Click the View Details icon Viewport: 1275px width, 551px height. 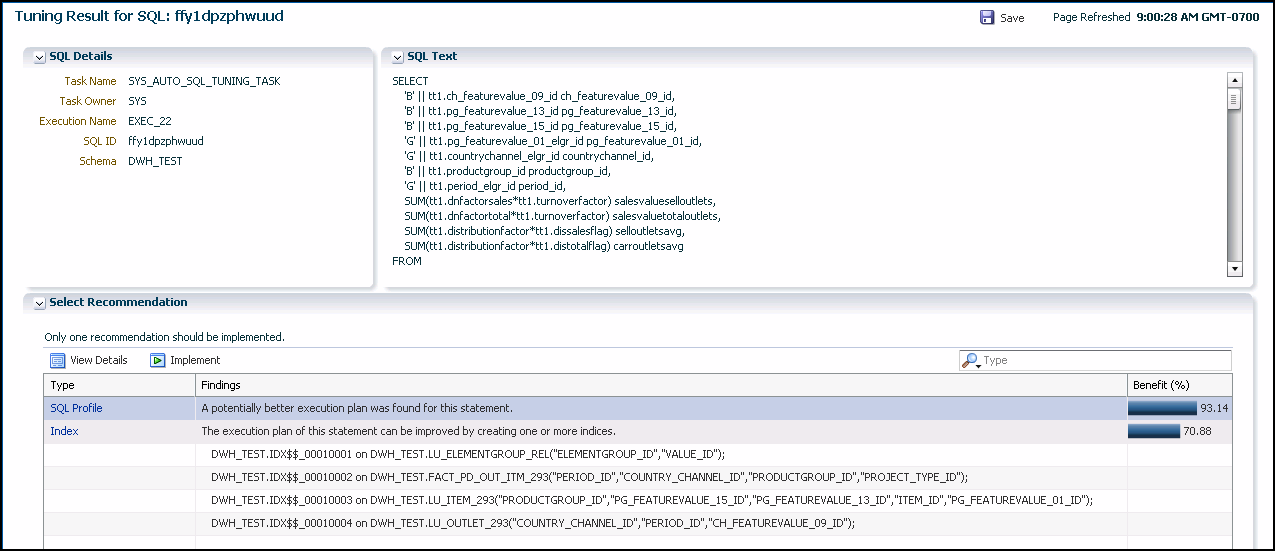(58, 360)
